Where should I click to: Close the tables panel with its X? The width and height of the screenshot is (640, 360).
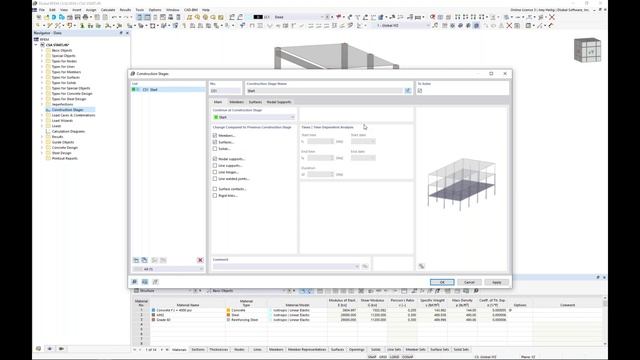(x=604, y=278)
